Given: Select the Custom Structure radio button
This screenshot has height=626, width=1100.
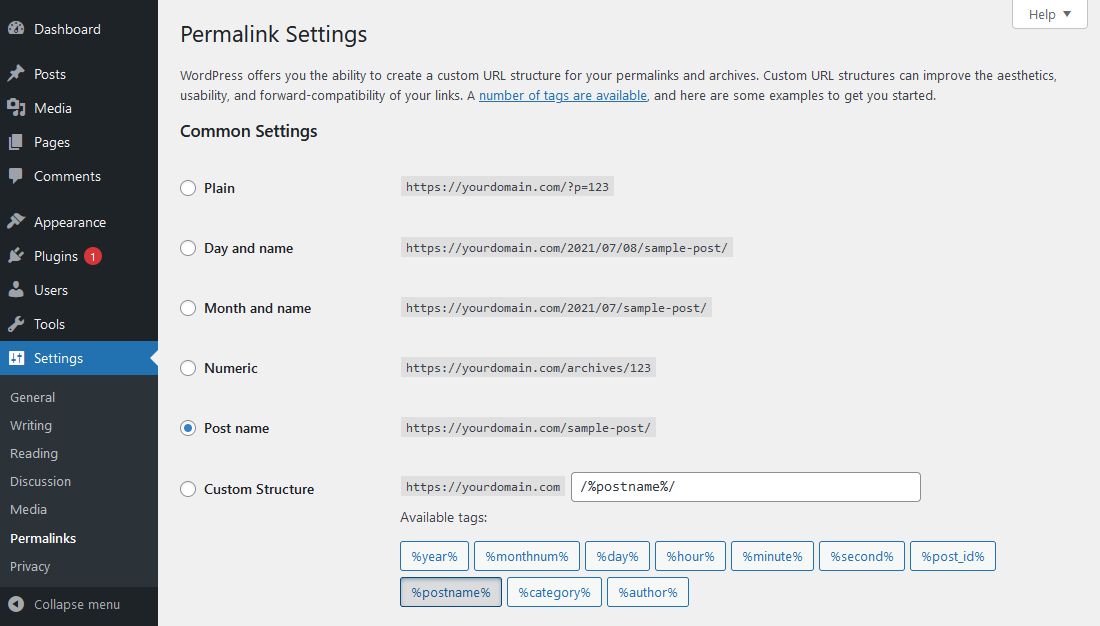Looking at the screenshot, I should pyautogui.click(x=188, y=489).
